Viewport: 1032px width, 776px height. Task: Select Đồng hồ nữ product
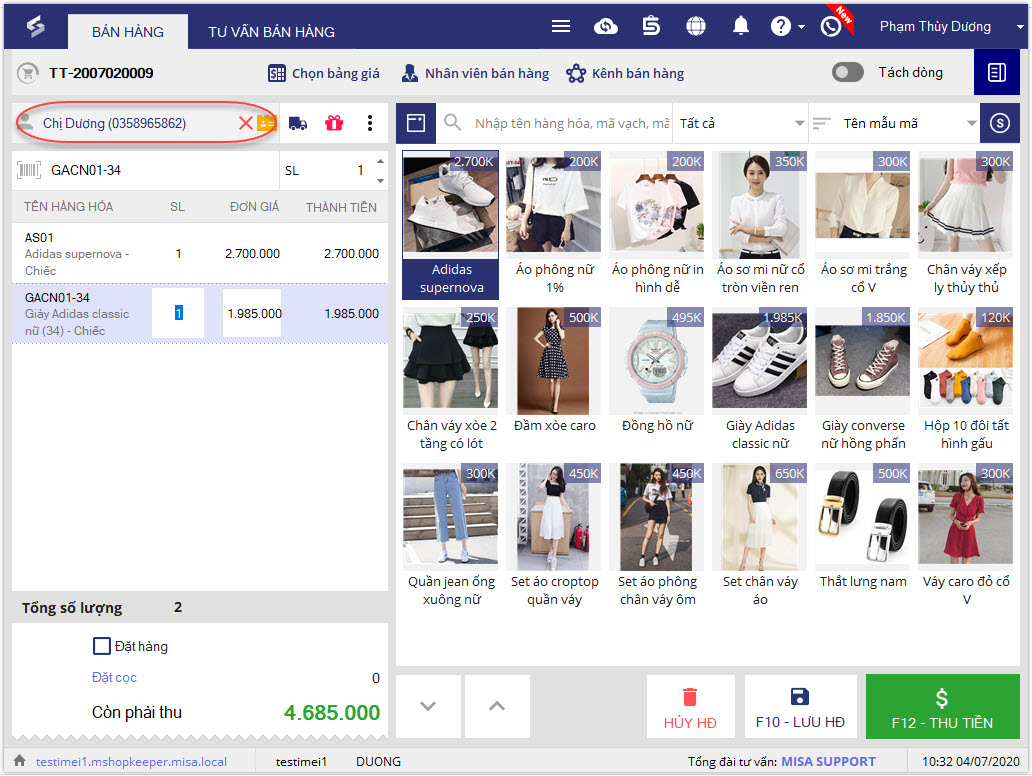(x=657, y=372)
